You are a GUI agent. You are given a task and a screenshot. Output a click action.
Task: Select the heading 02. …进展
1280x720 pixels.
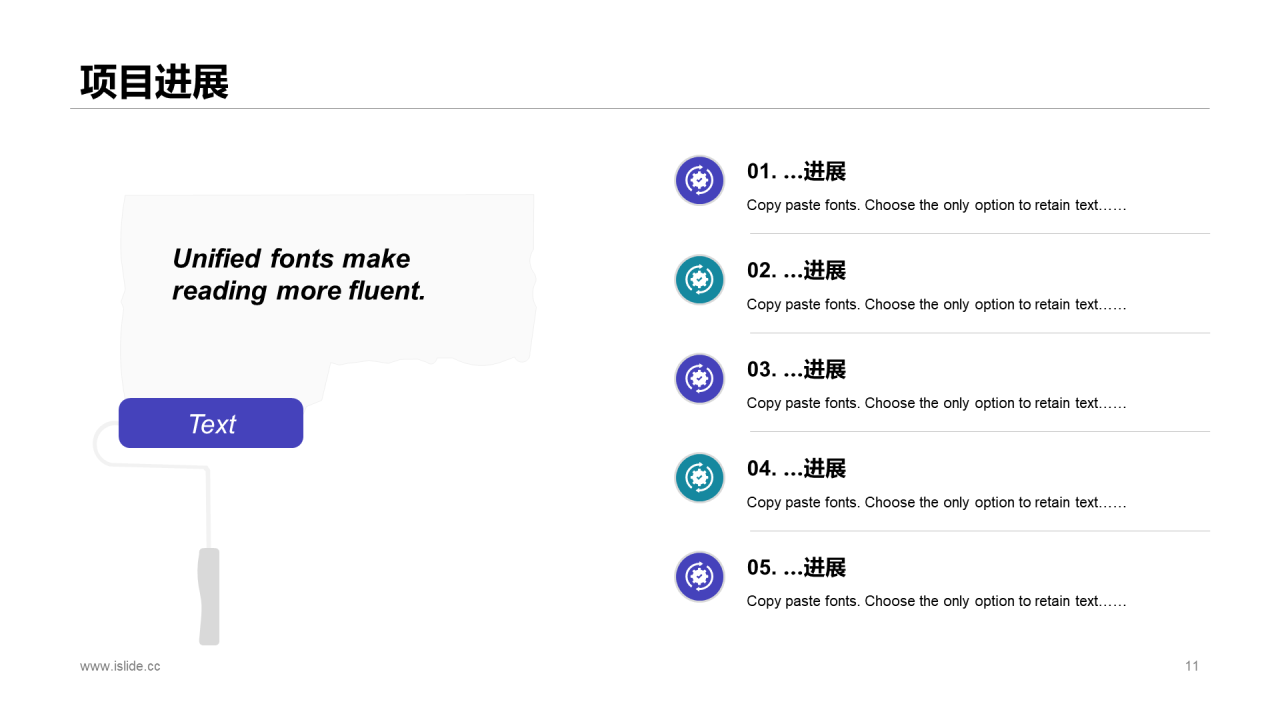pos(796,270)
